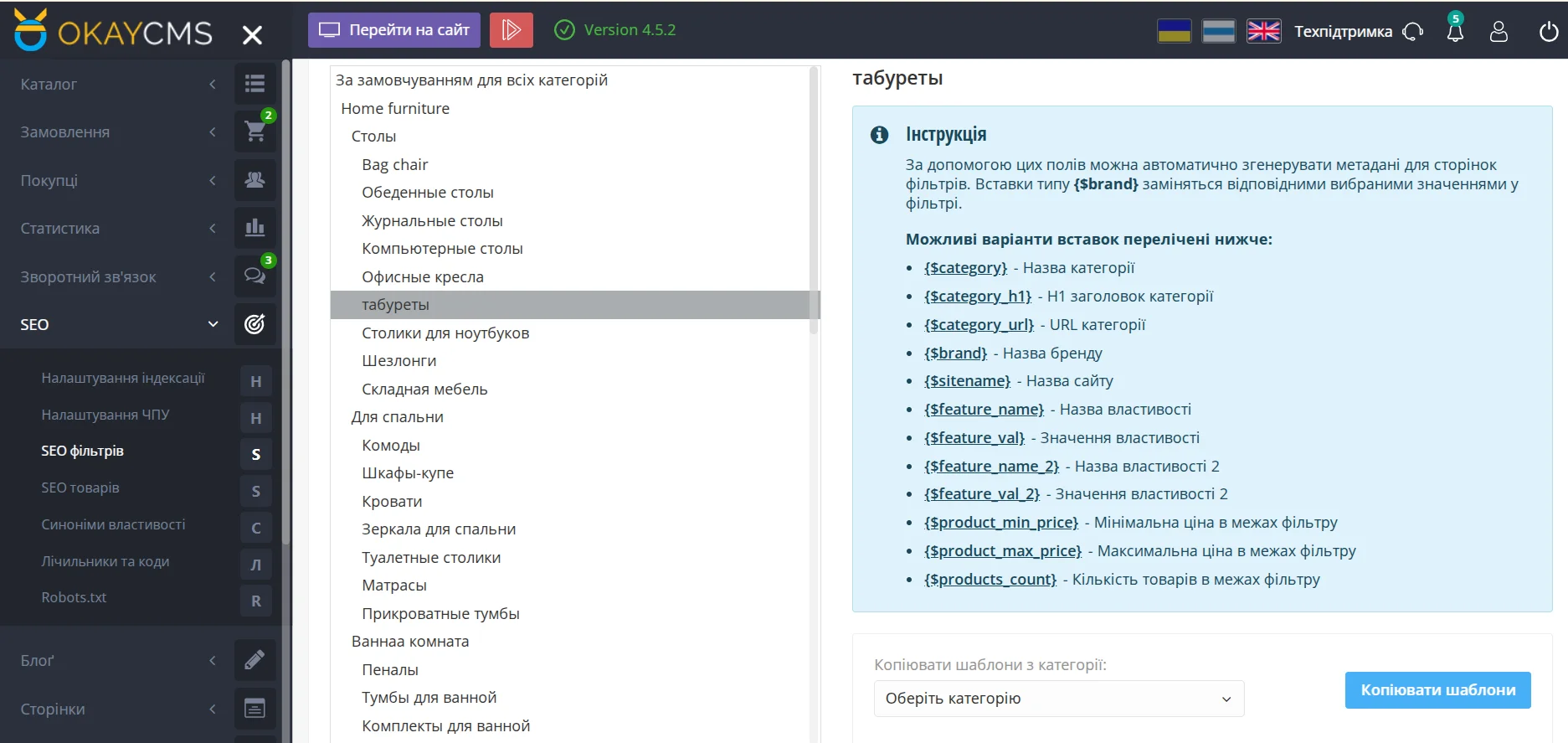Click the statistics bar chart icon
1568x743 pixels.
coord(254,228)
